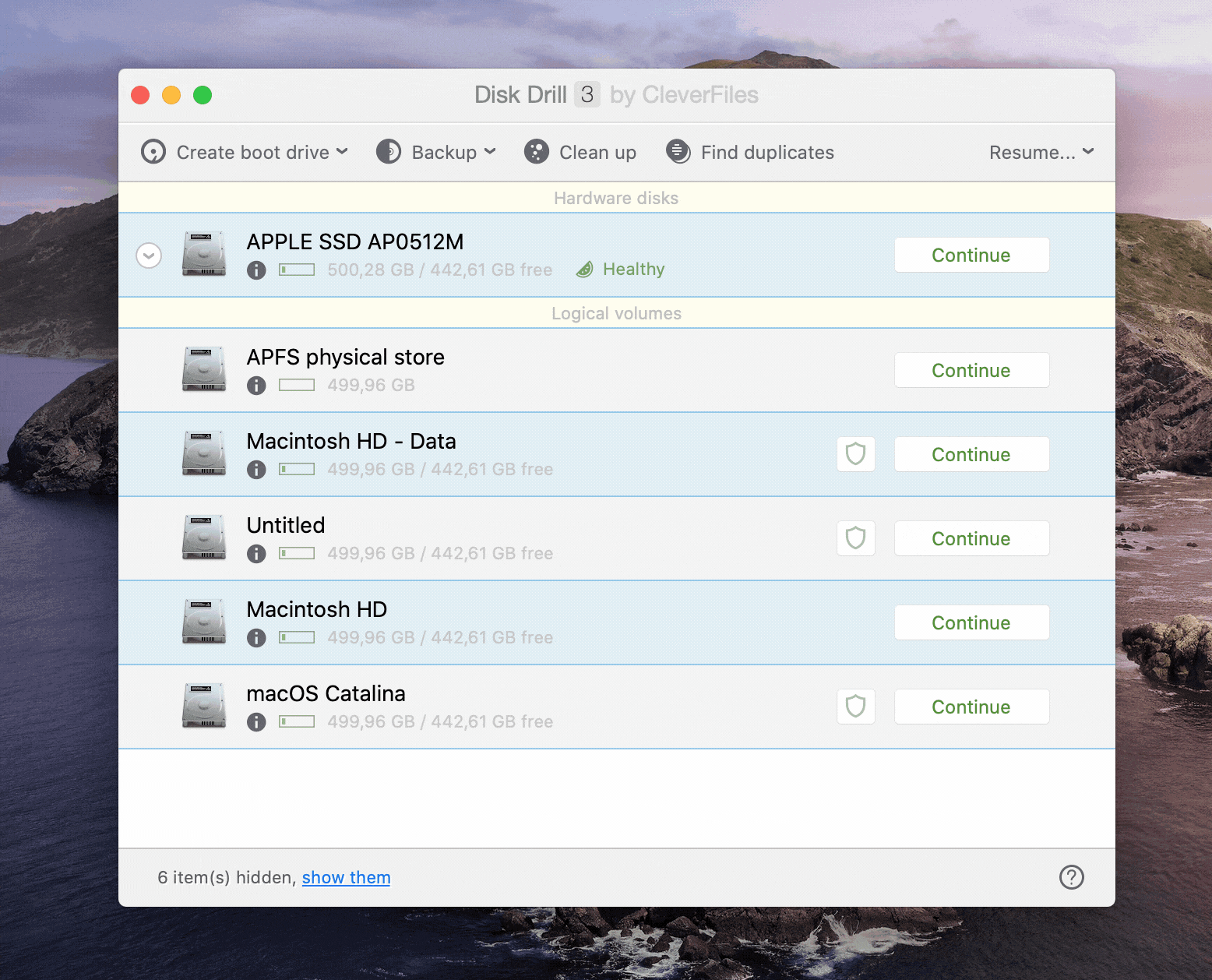Click the Untitled volume usage bar
The height and width of the screenshot is (980, 1212).
point(297,553)
